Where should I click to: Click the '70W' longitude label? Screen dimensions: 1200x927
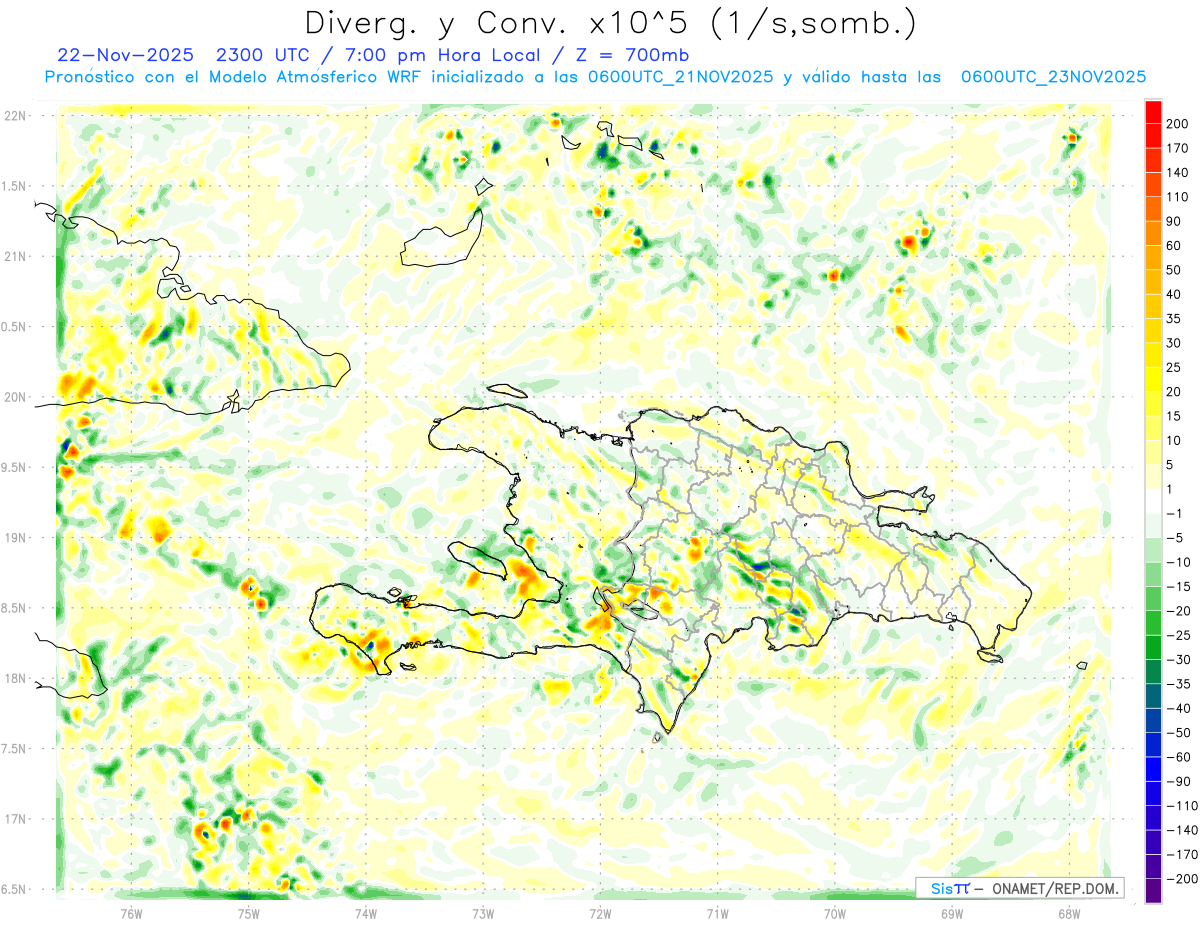point(835,913)
